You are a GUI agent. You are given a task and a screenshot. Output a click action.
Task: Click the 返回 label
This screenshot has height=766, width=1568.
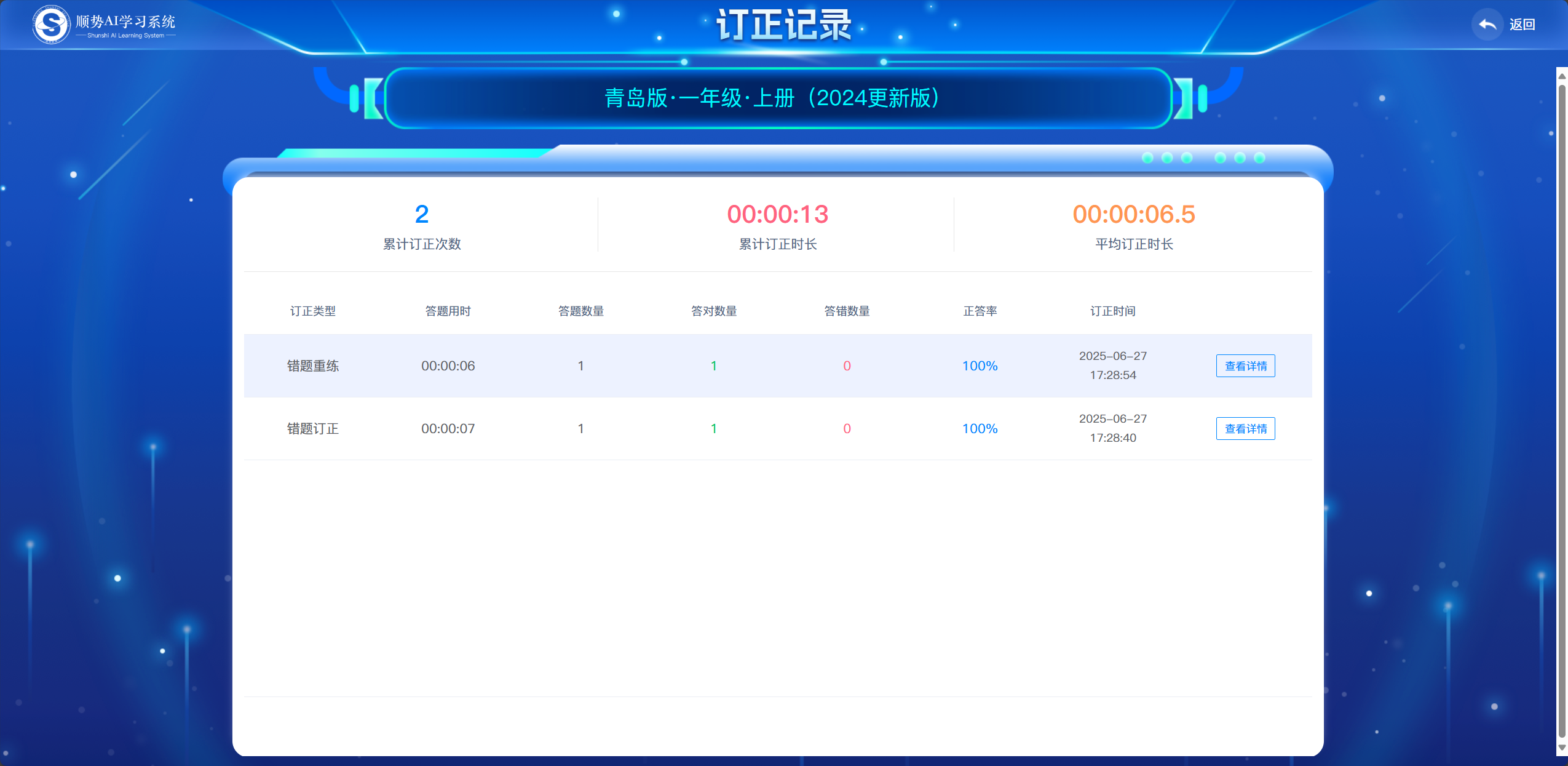point(1522,25)
